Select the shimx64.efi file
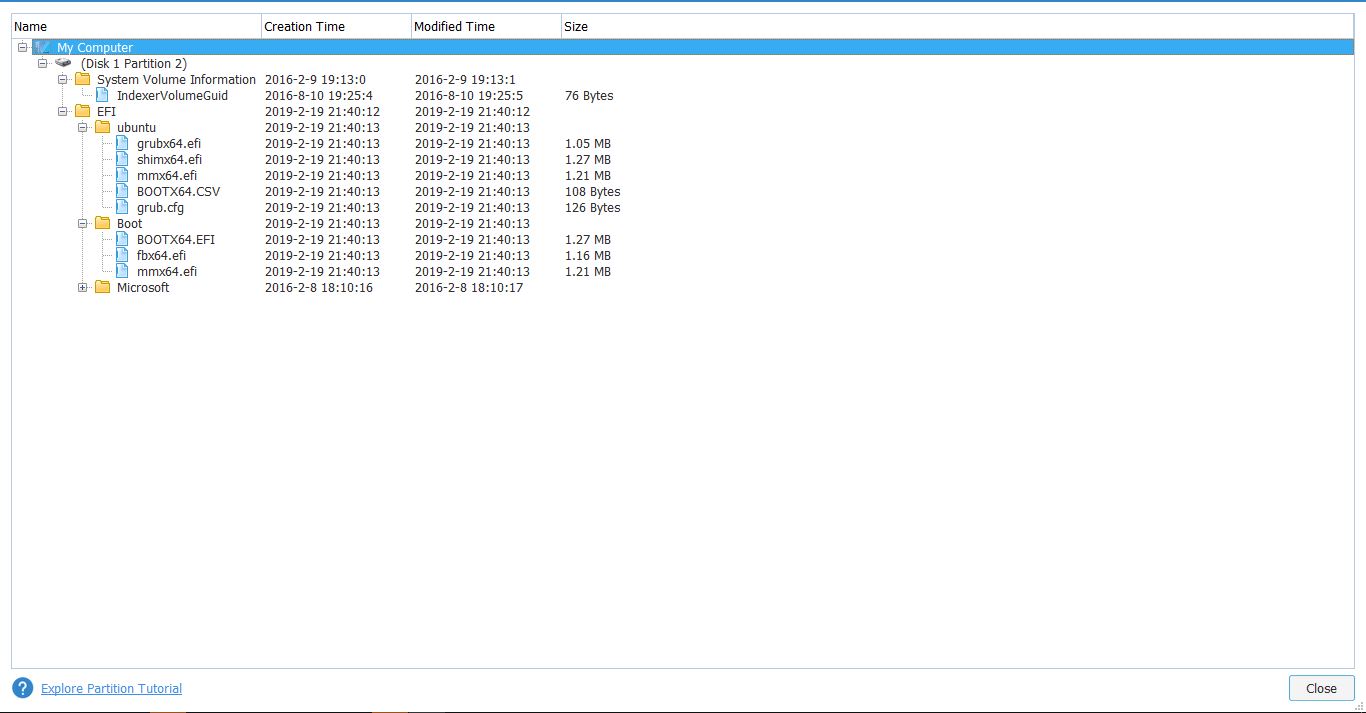This screenshot has height=713, width=1366. 169,159
